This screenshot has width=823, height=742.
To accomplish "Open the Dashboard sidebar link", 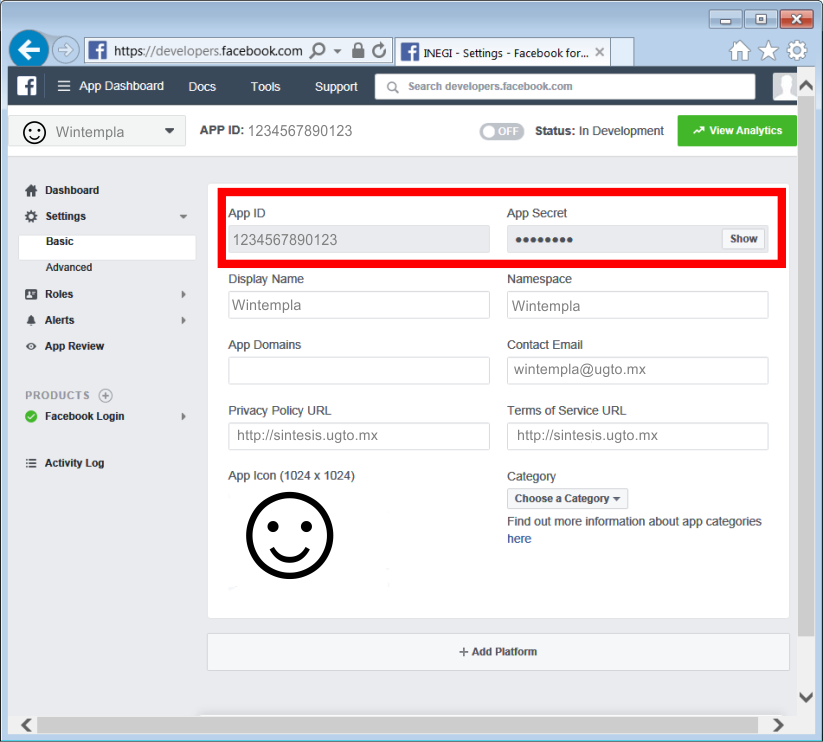I will pyautogui.click(x=72, y=190).
